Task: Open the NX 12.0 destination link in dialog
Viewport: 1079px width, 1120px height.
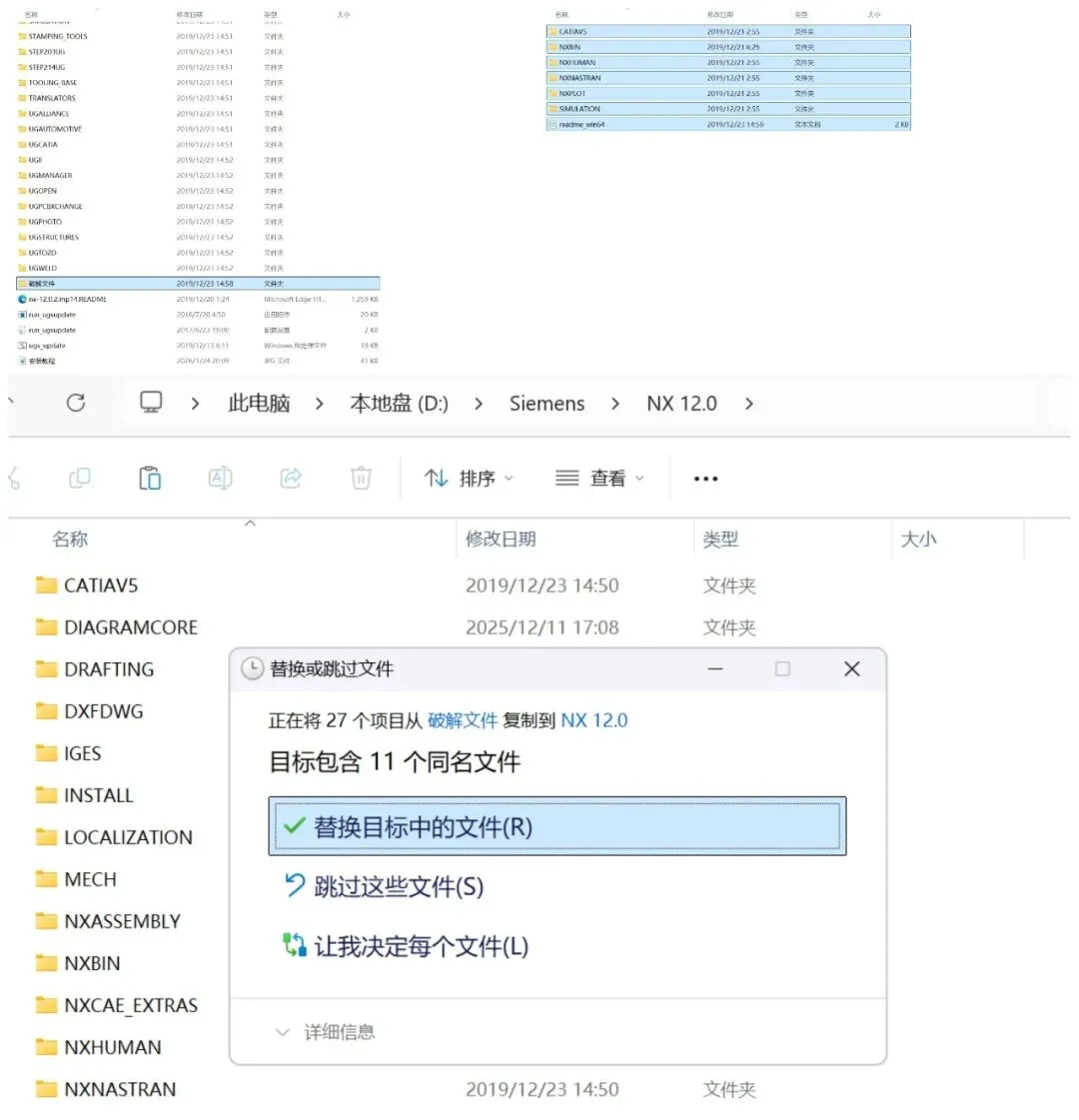Action: 594,720
